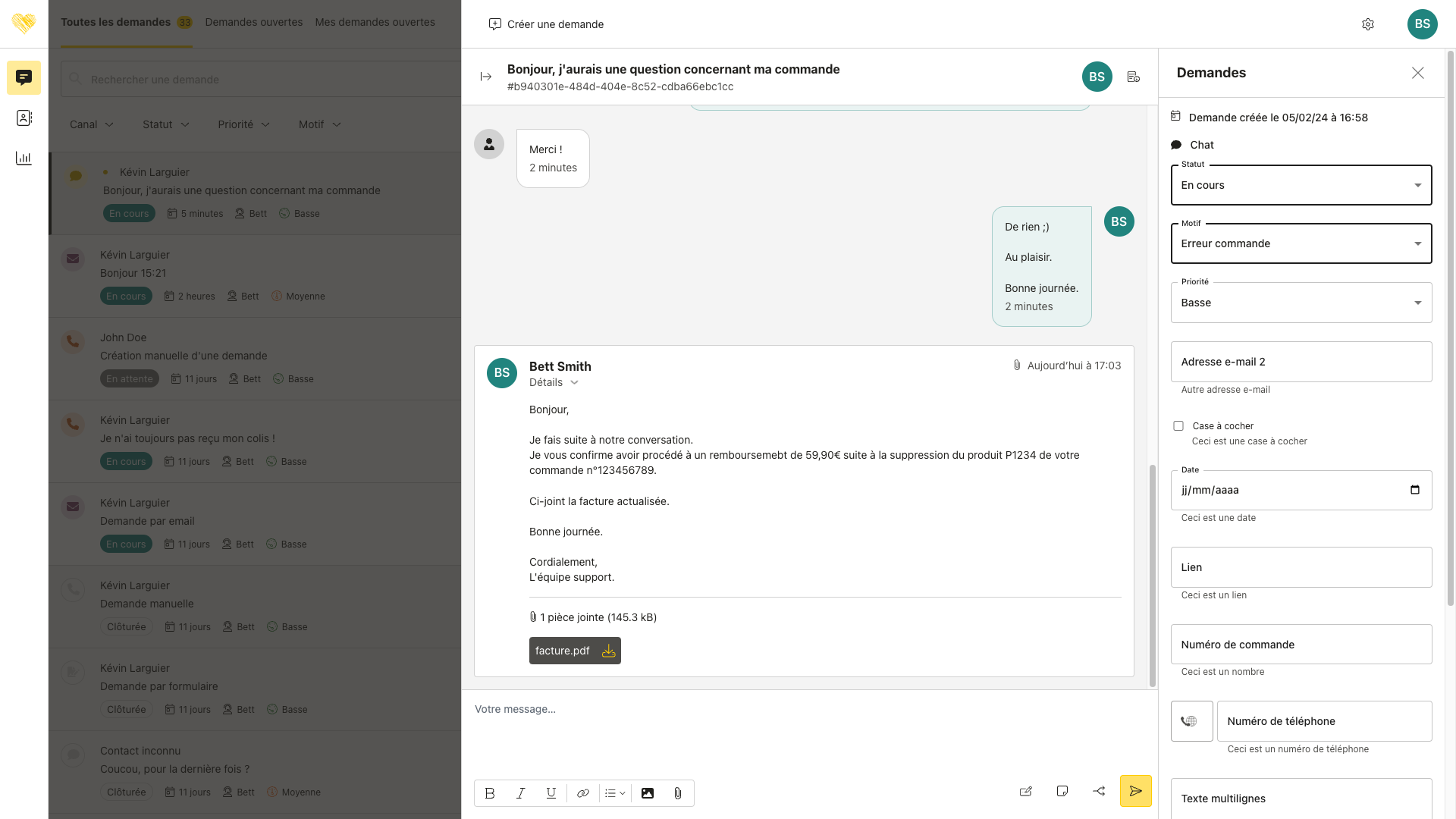
Task: Click Créer une demande button
Action: (546, 24)
